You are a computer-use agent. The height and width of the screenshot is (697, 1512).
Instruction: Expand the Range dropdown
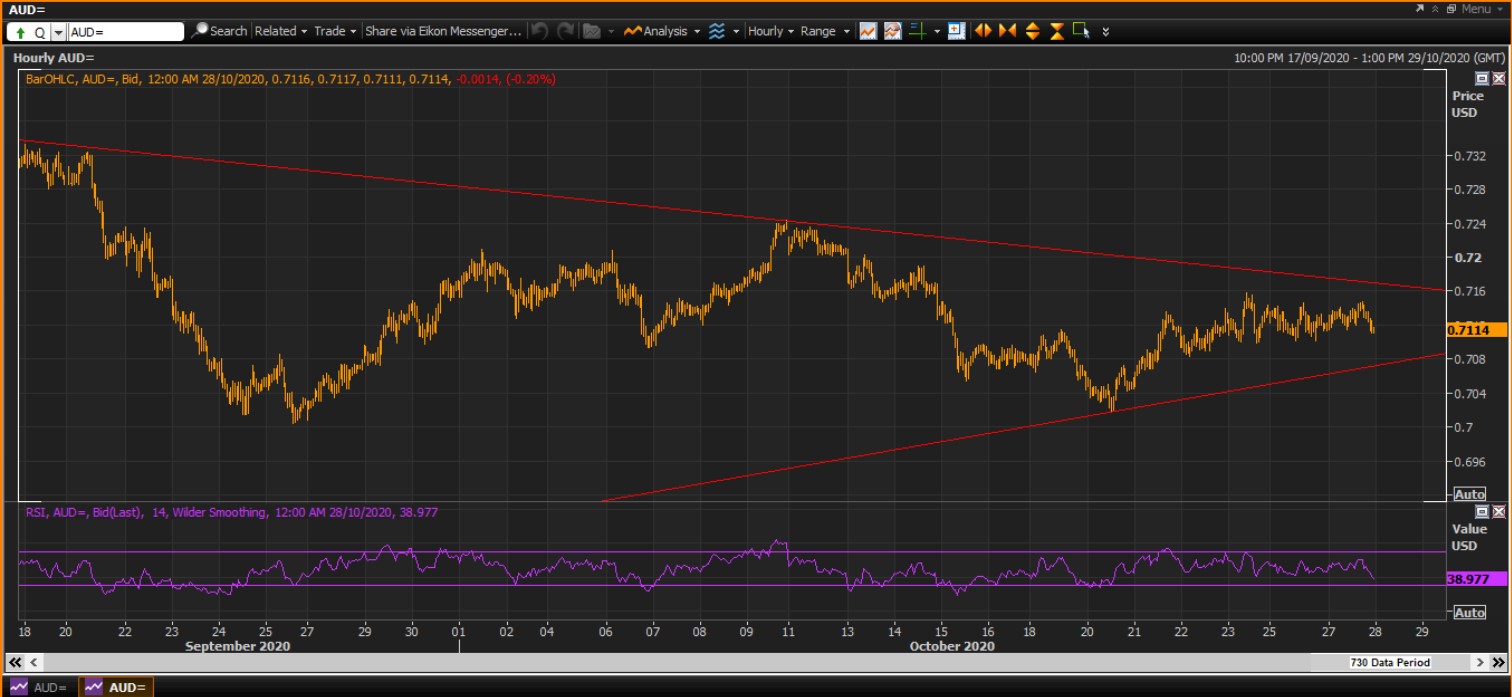tap(824, 31)
